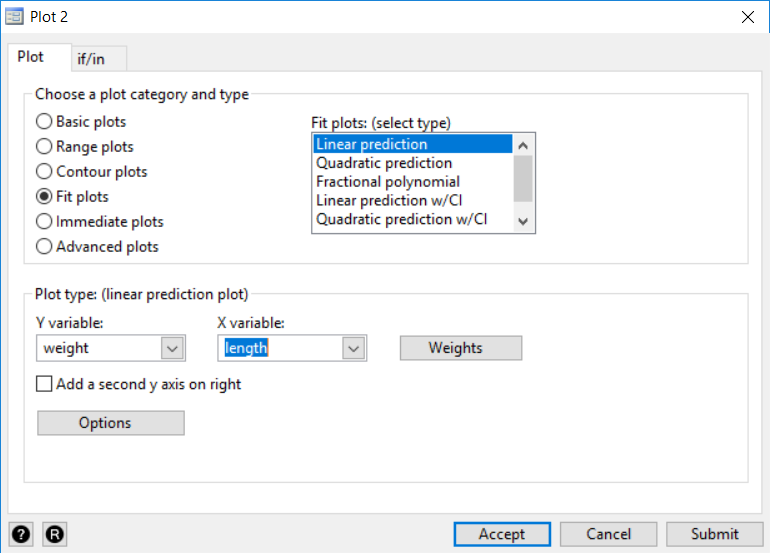Select Quadratic prediction in the list
Screen dimensions: 770x553
tap(384, 163)
